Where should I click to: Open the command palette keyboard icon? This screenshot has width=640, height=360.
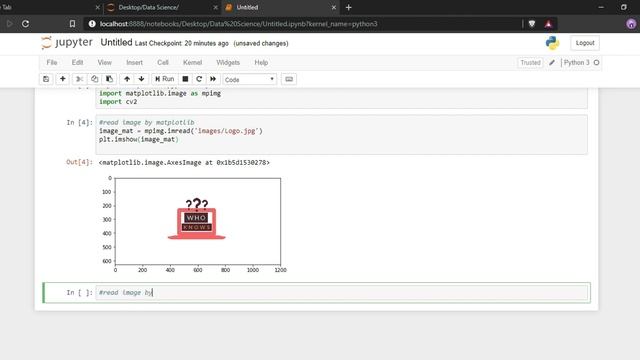[x=289, y=79]
